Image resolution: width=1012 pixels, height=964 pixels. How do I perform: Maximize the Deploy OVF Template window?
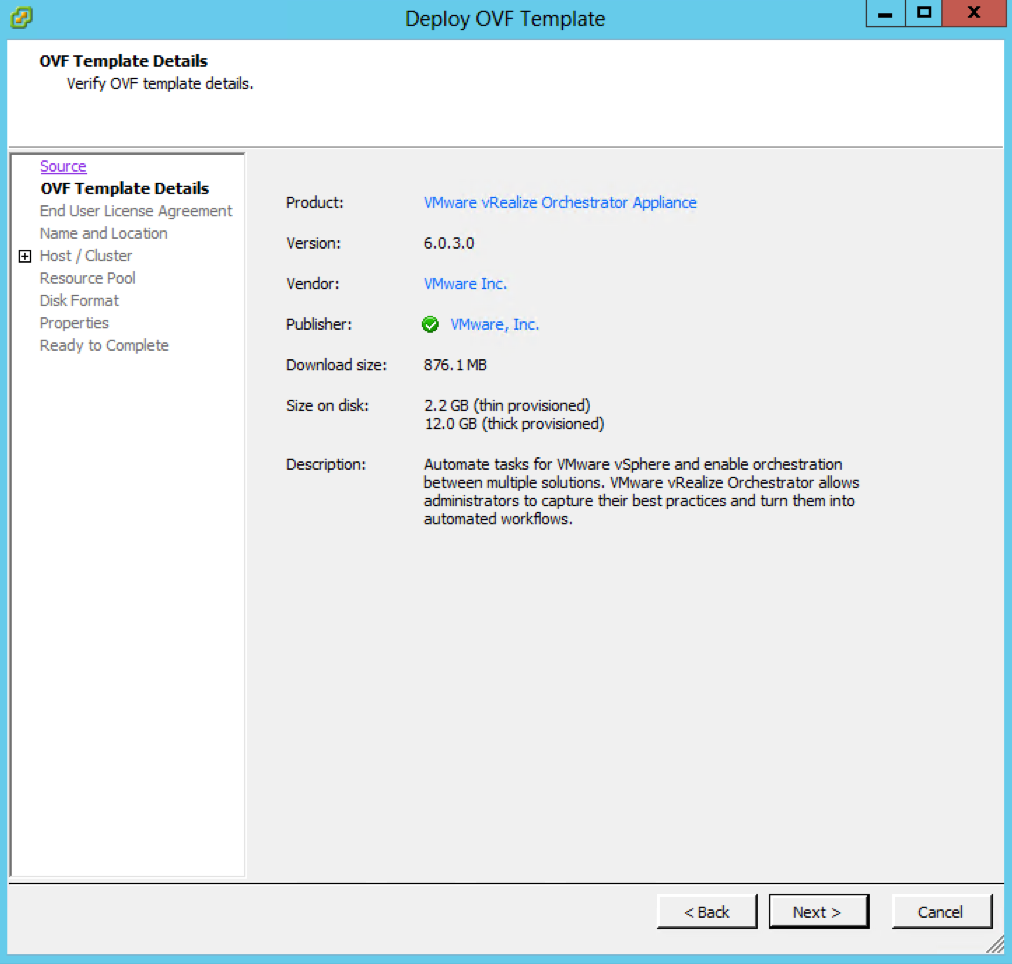(924, 14)
